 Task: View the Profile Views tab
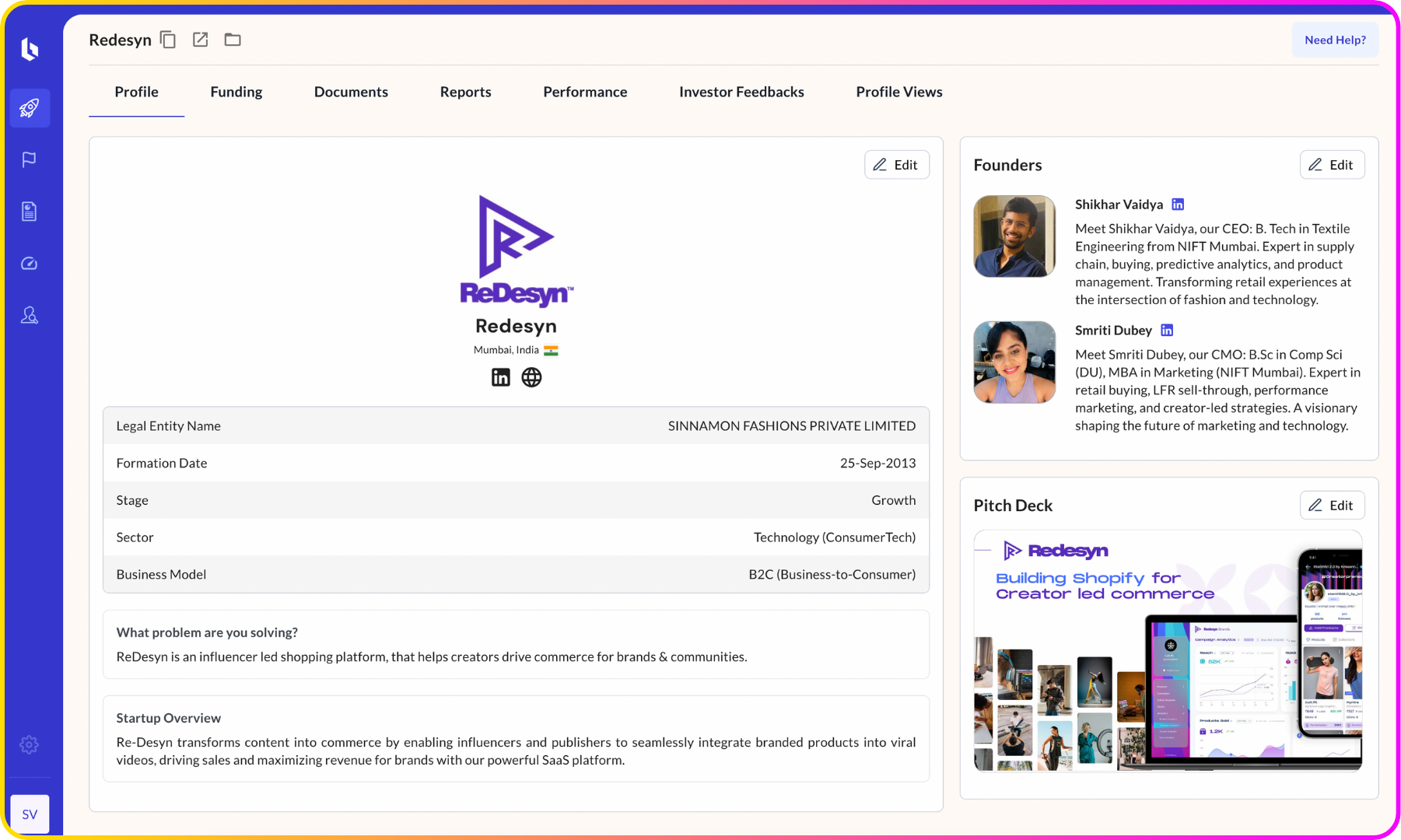tap(899, 92)
